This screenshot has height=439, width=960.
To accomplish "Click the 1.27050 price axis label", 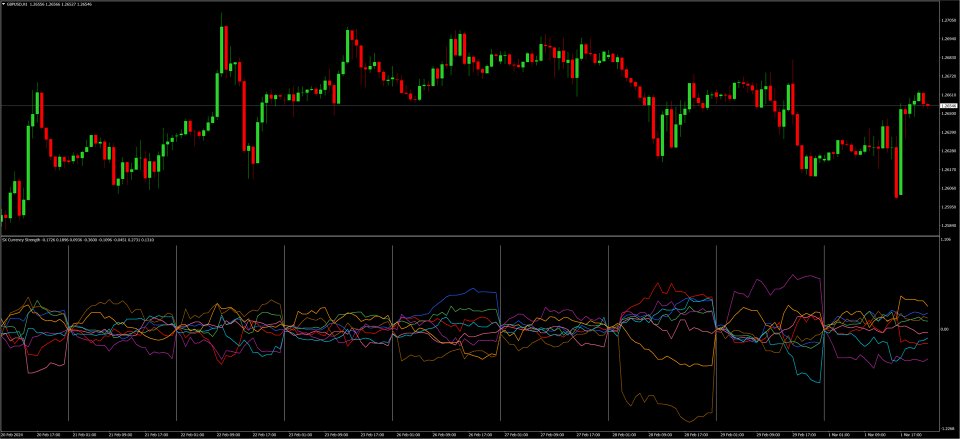I will pos(949,20).
